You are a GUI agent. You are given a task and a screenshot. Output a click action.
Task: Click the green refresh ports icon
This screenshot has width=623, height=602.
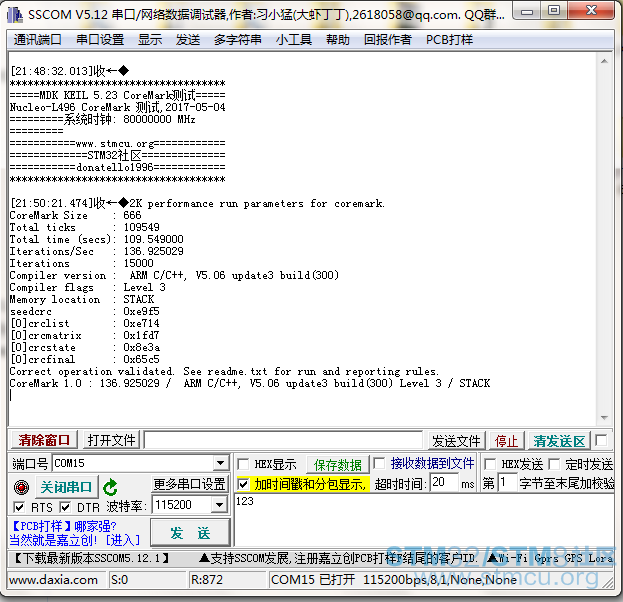110,487
